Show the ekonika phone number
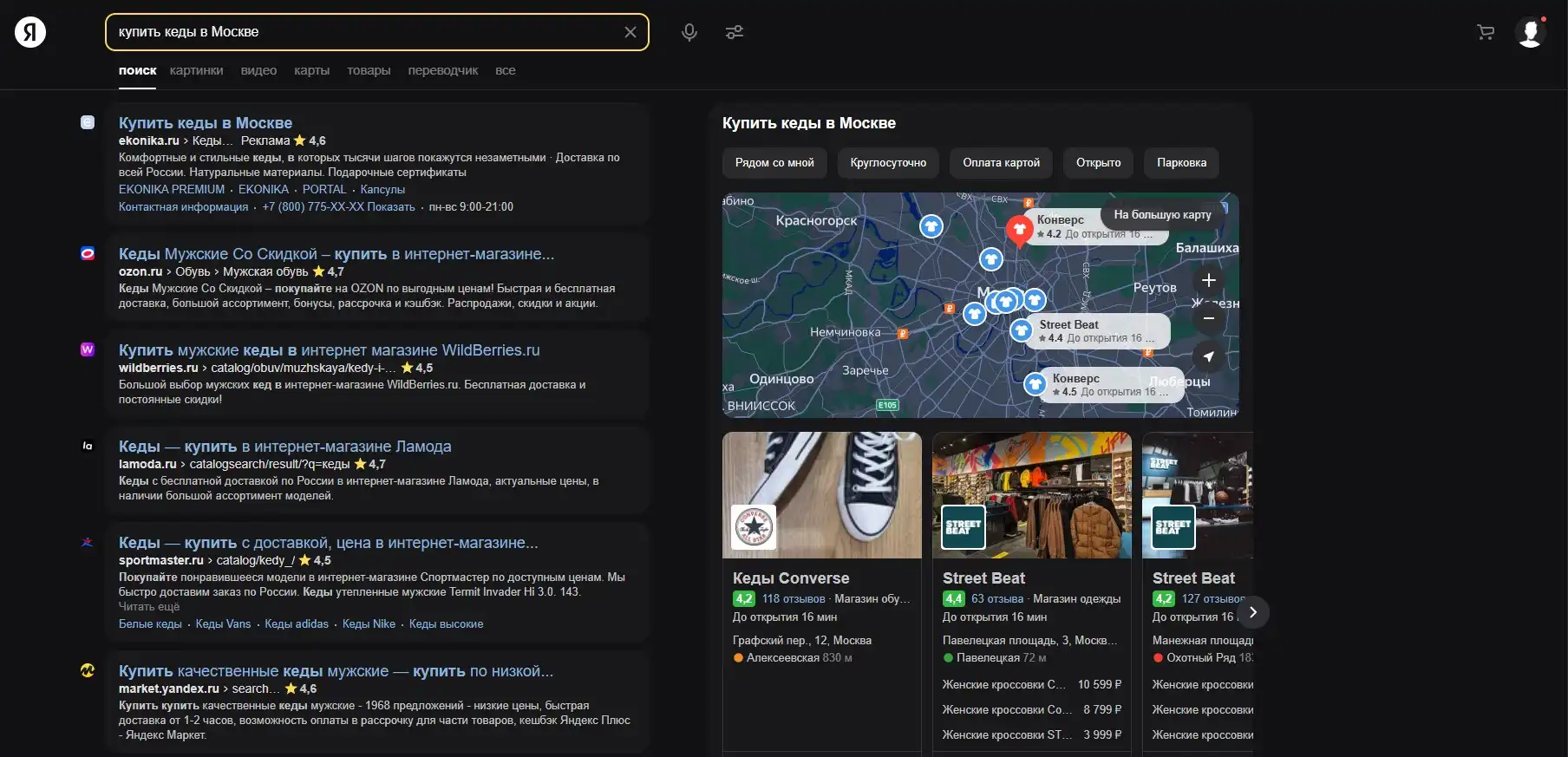Image resolution: width=1568 pixels, height=757 pixels. (x=338, y=206)
